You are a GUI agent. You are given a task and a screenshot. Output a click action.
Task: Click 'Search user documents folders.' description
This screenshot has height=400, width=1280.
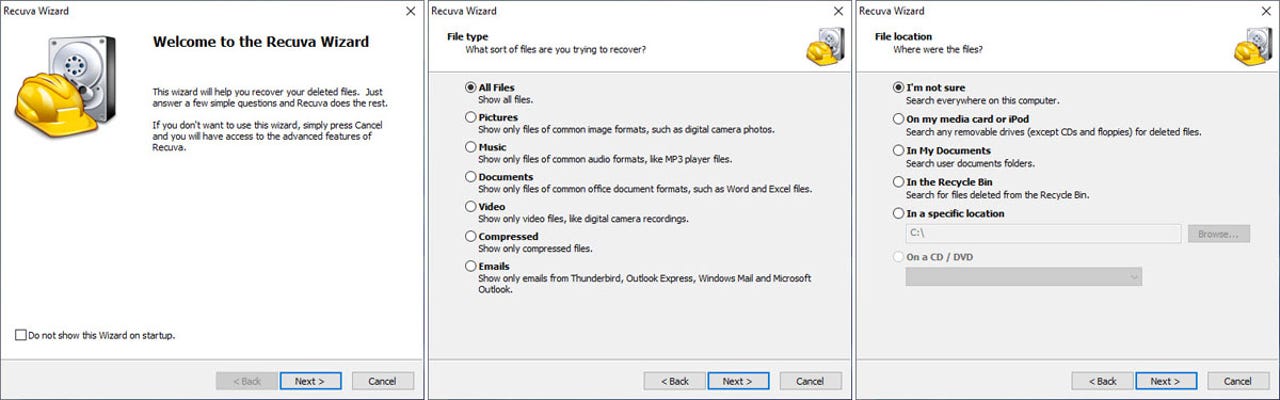pyautogui.click(x=970, y=163)
